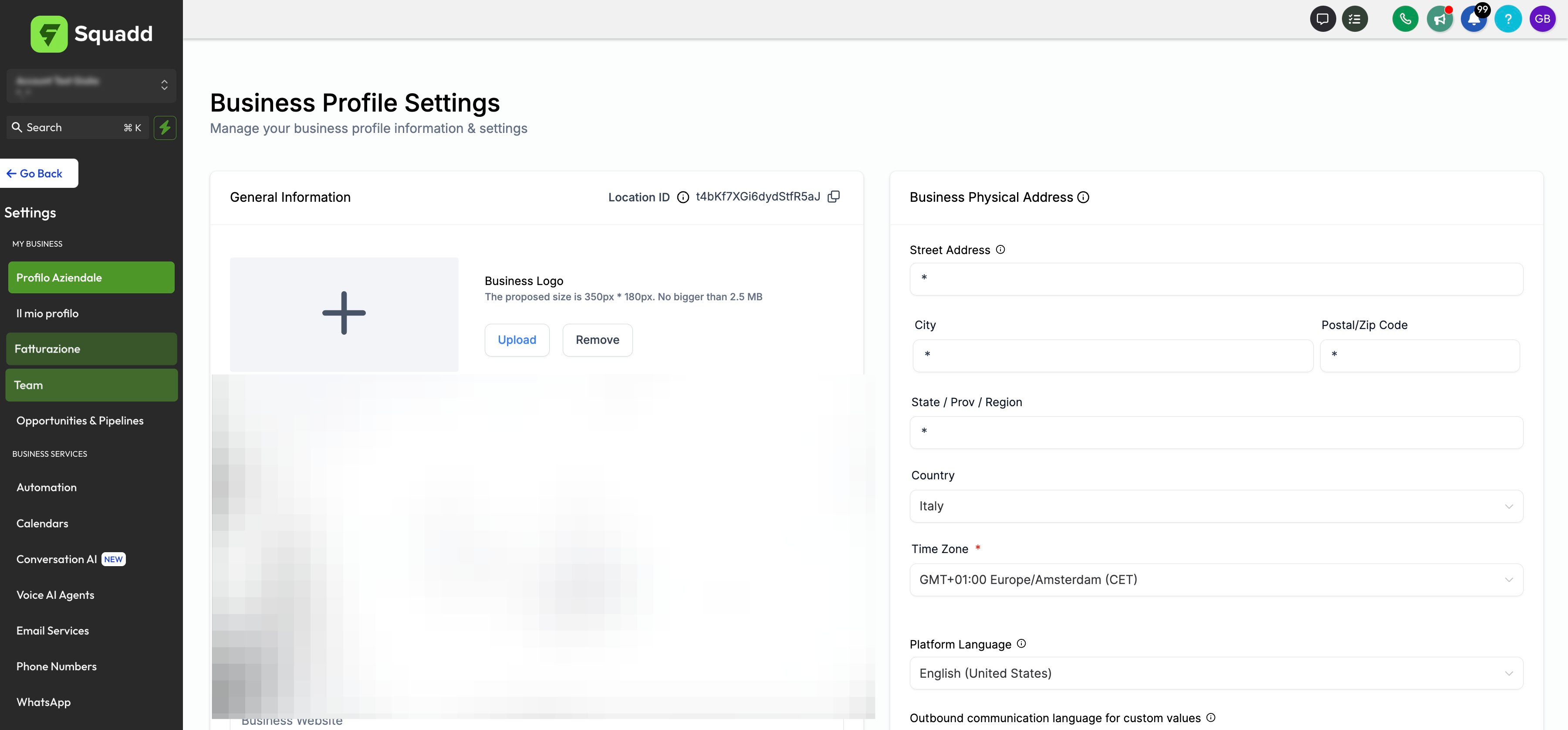This screenshot has height=730, width=1568.
Task: Open Il mio profilo settings page
Action: (47, 313)
